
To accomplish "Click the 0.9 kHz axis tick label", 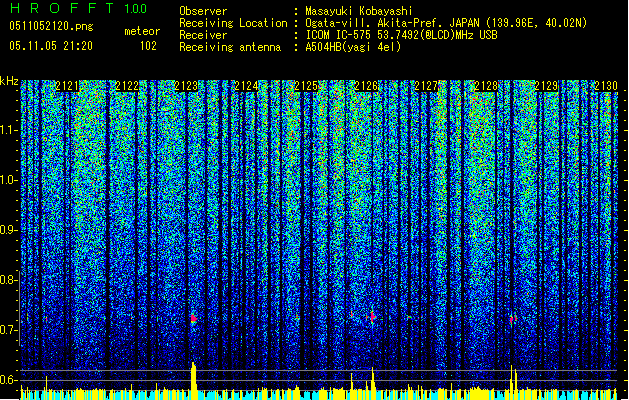I will coord(9,230).
